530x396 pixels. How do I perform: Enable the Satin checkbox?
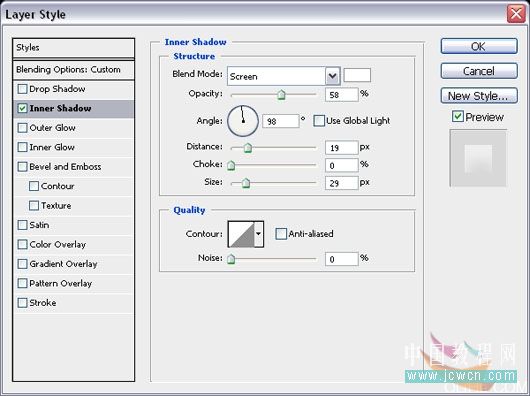point(22,225)
